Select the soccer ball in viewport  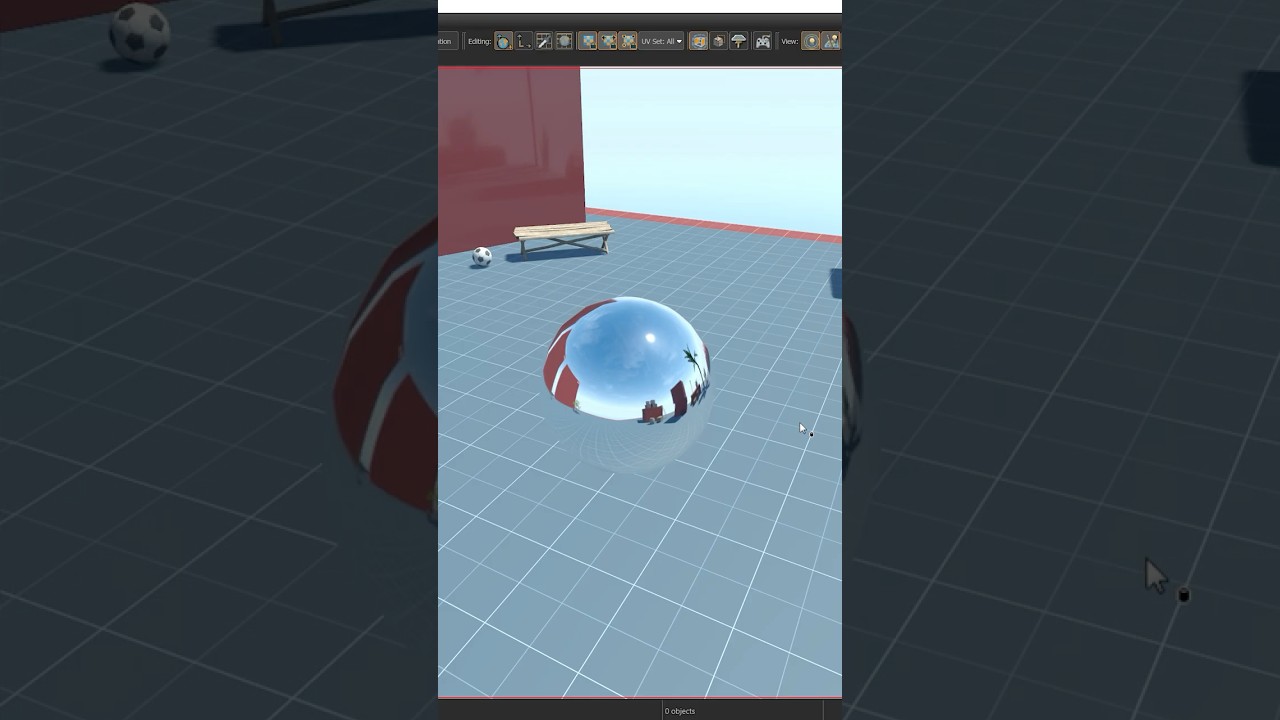(x=482, y=256)
